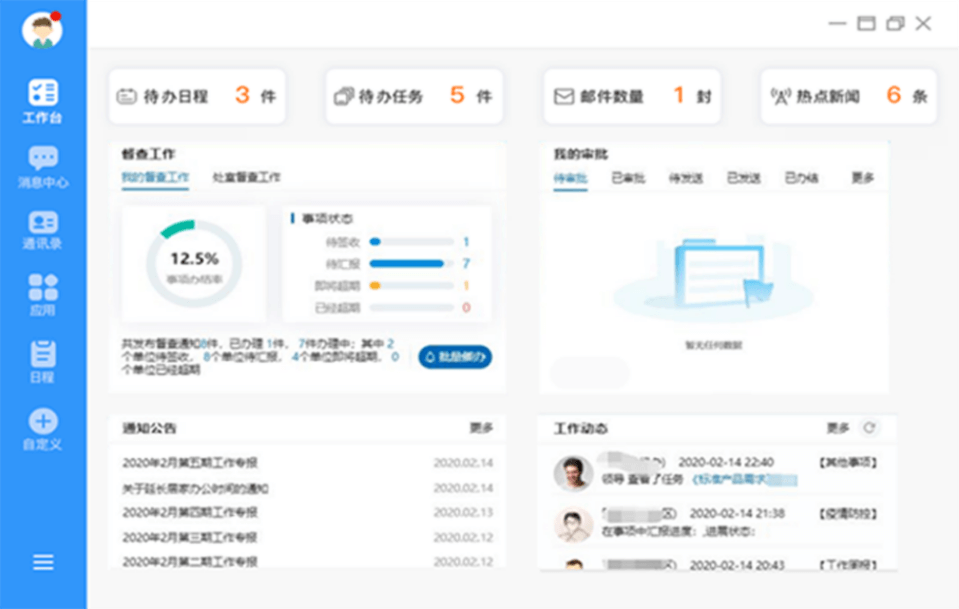The width and height of the screenshot is (959, 609).
Task: Open the 热点新闻 hot news card
Action: 848,97
